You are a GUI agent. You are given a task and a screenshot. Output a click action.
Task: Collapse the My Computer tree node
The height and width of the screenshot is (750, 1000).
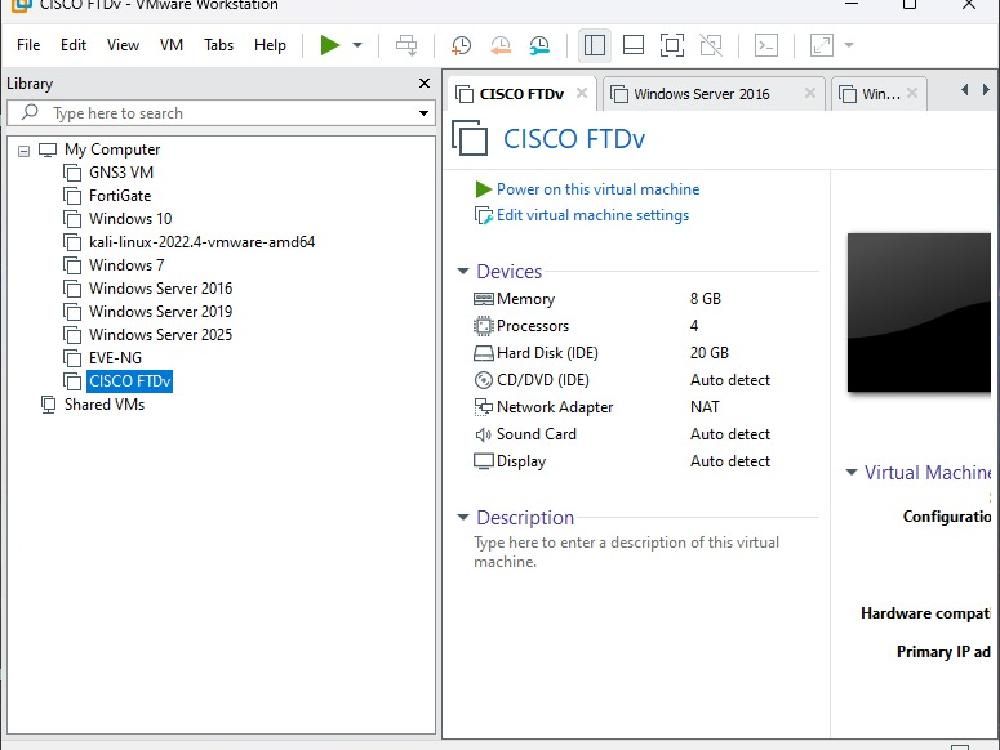(24, 151)
